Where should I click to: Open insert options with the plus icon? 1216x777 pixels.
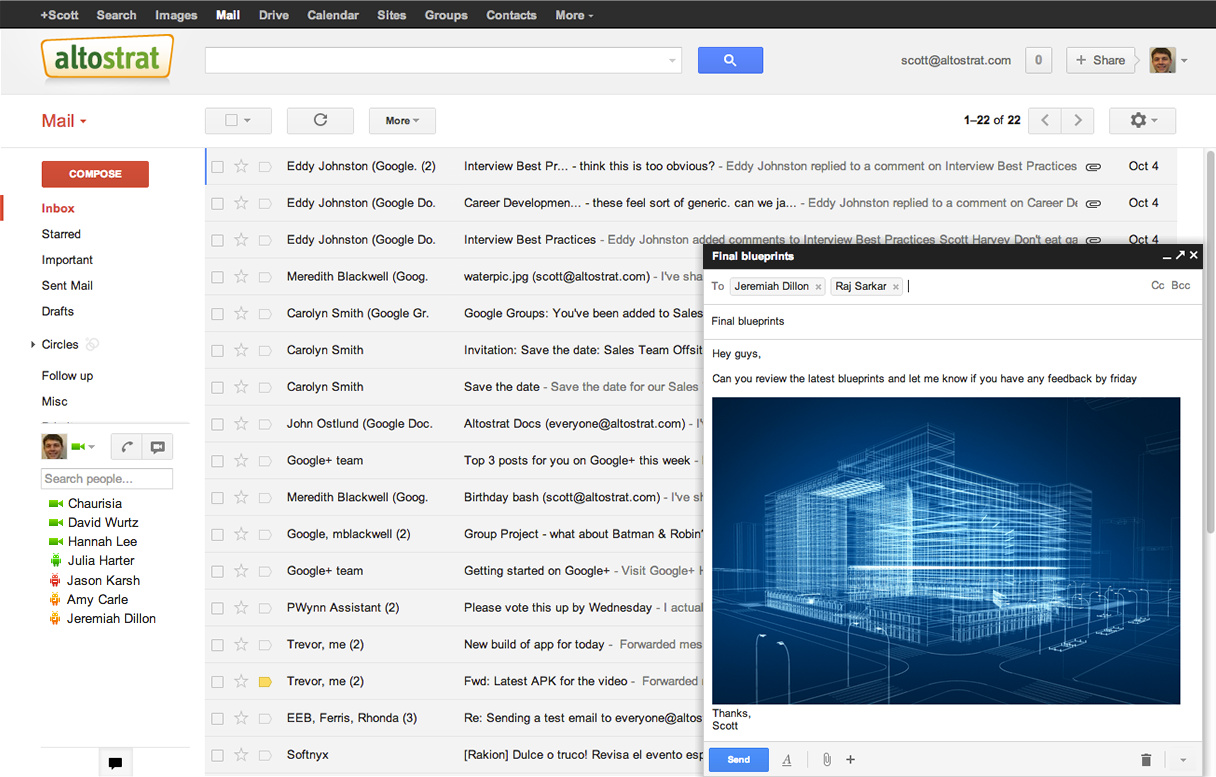coord(850,760)
